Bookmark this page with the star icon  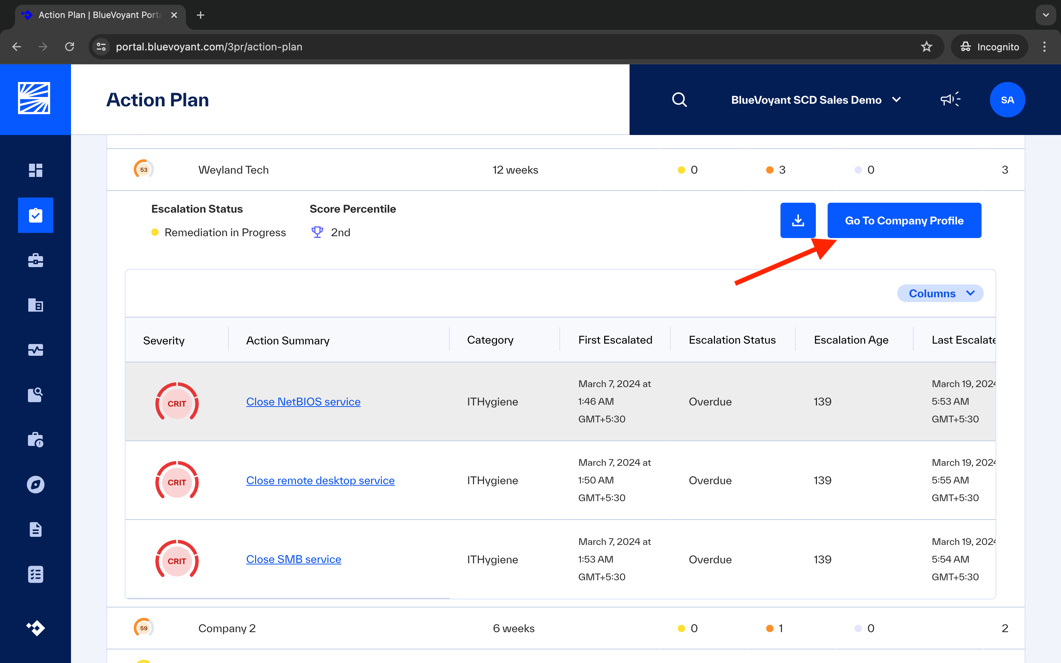point(926,47)
